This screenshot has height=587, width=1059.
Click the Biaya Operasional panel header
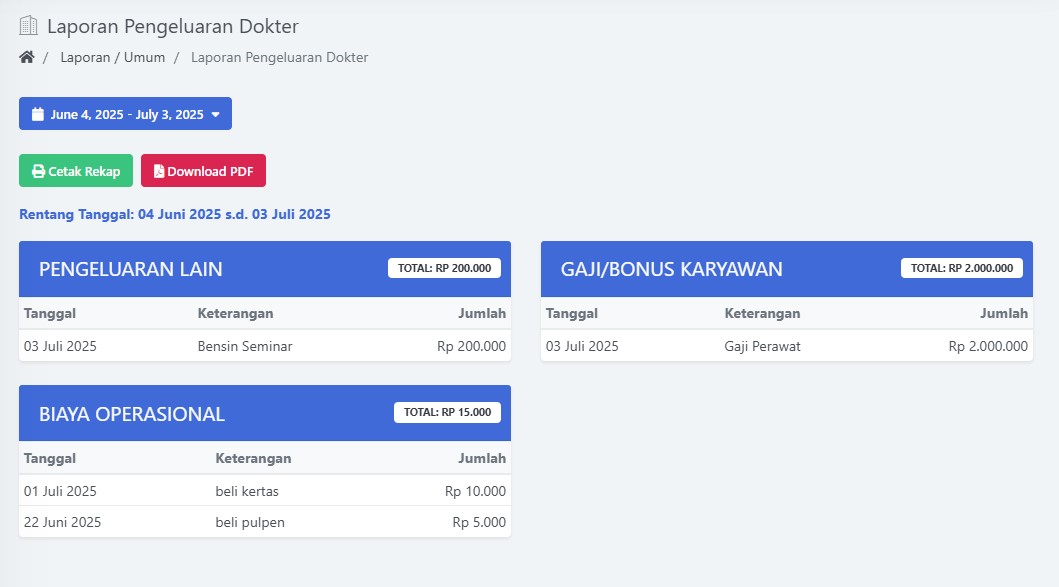200,414
